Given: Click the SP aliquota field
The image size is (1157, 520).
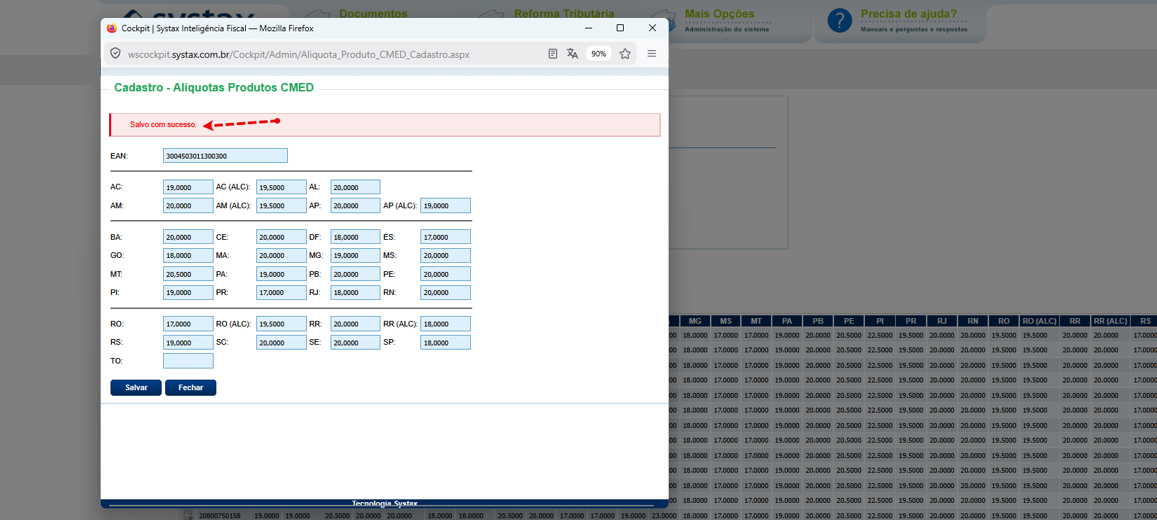Looking at the screenshot, I should (446, 342).
